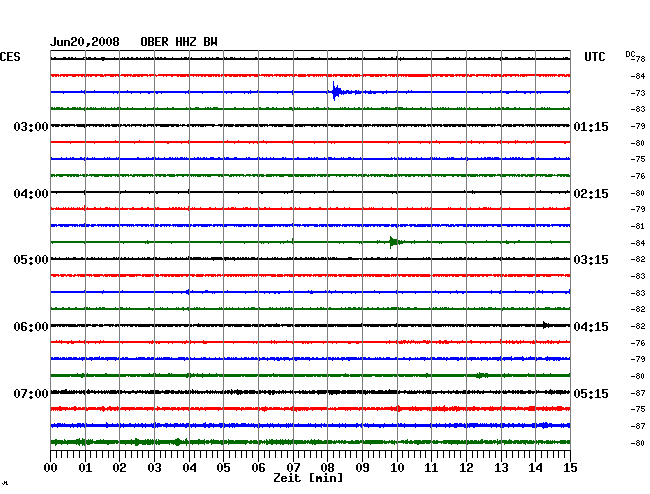This screenshot has height=494, width=650.
Task: Select the 05:00 local time label
Action: click(31, 260)
